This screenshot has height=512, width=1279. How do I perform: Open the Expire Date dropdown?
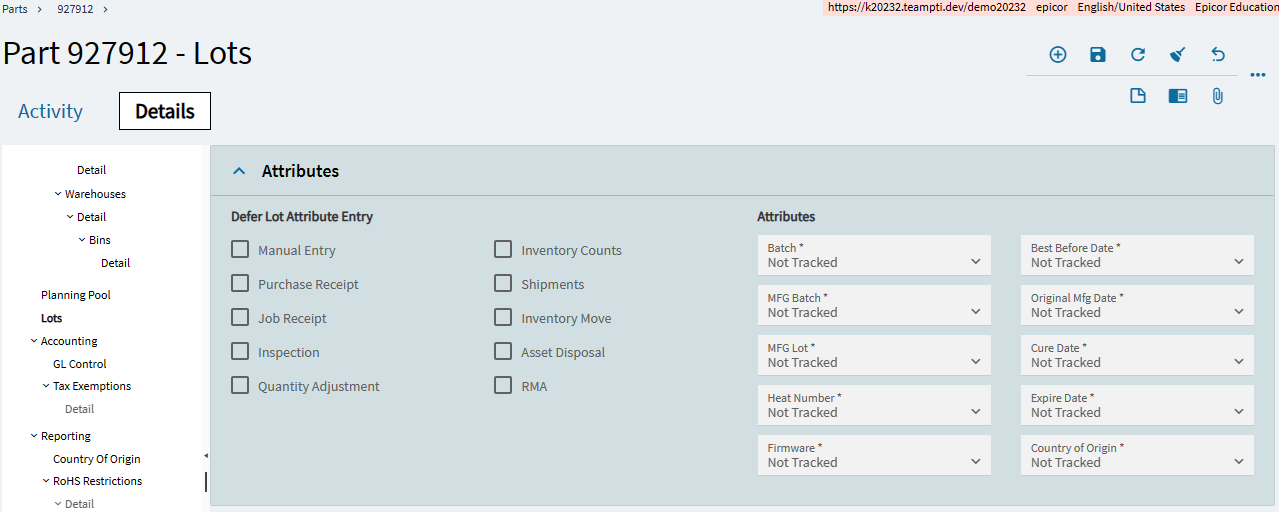click(x=1137, y=406)
